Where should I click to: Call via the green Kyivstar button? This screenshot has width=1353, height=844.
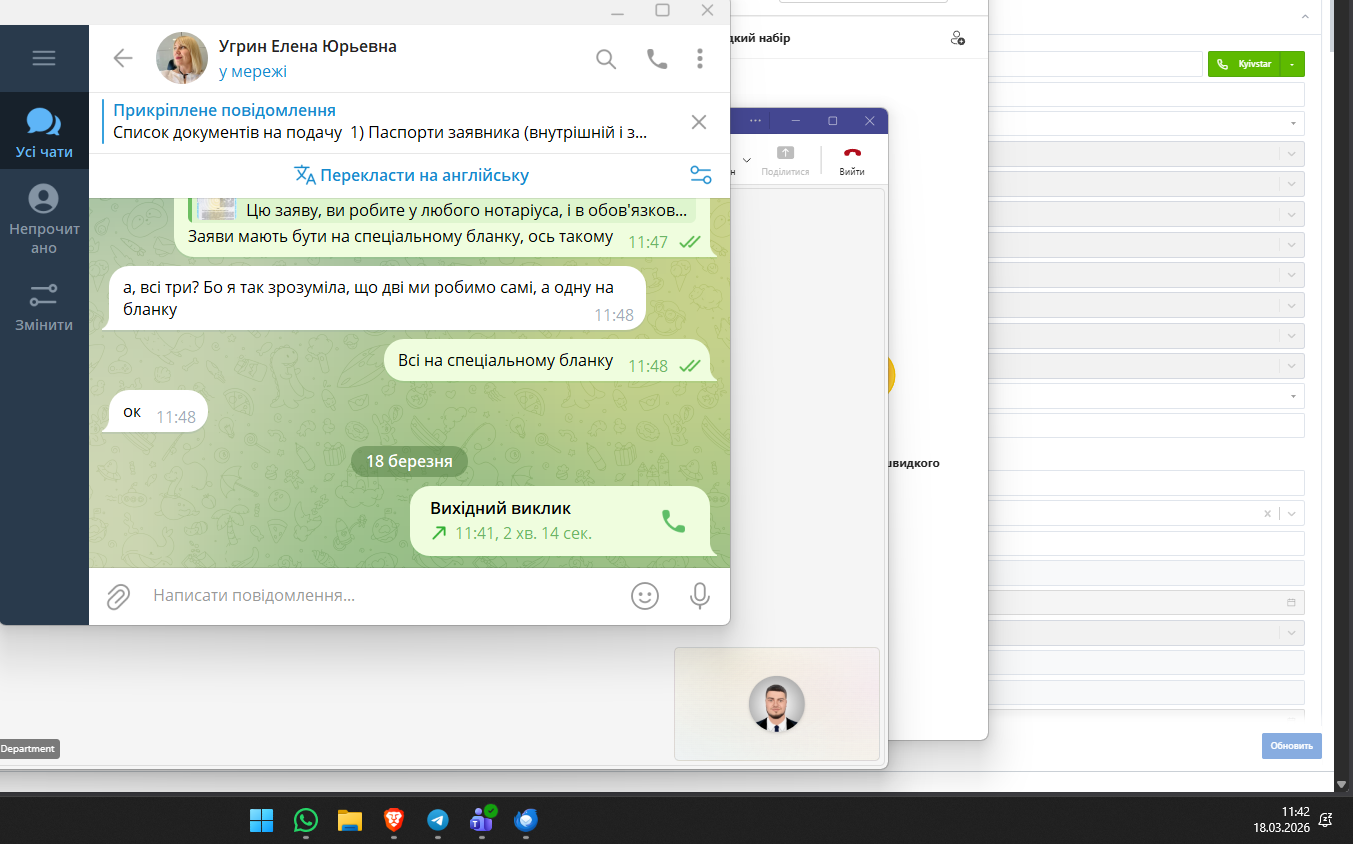tap(1244, 64)
